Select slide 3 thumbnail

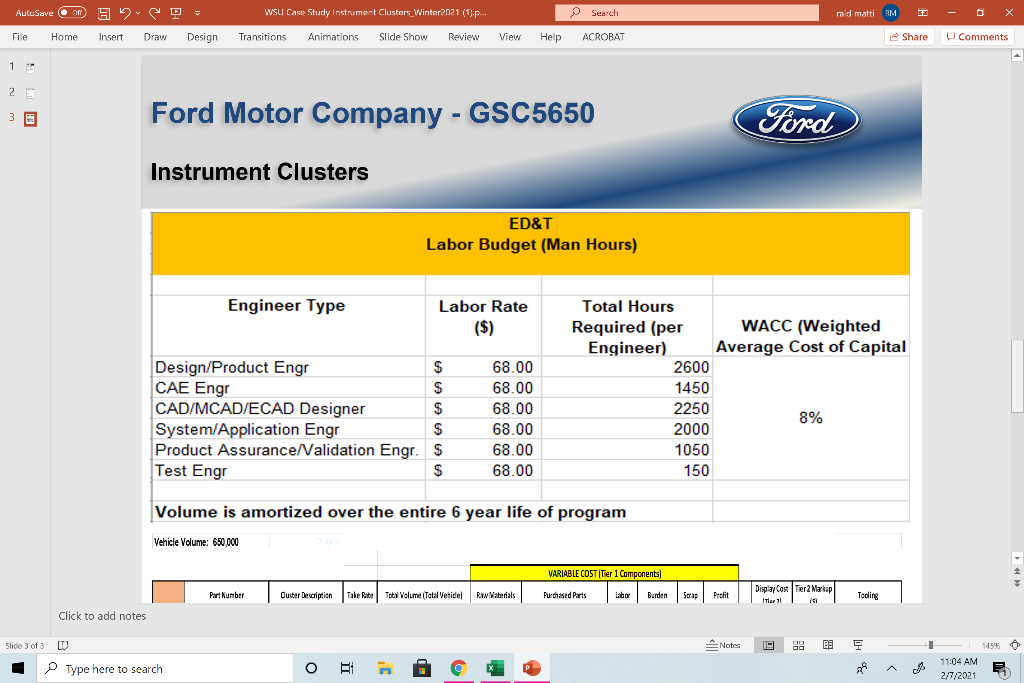30,119
